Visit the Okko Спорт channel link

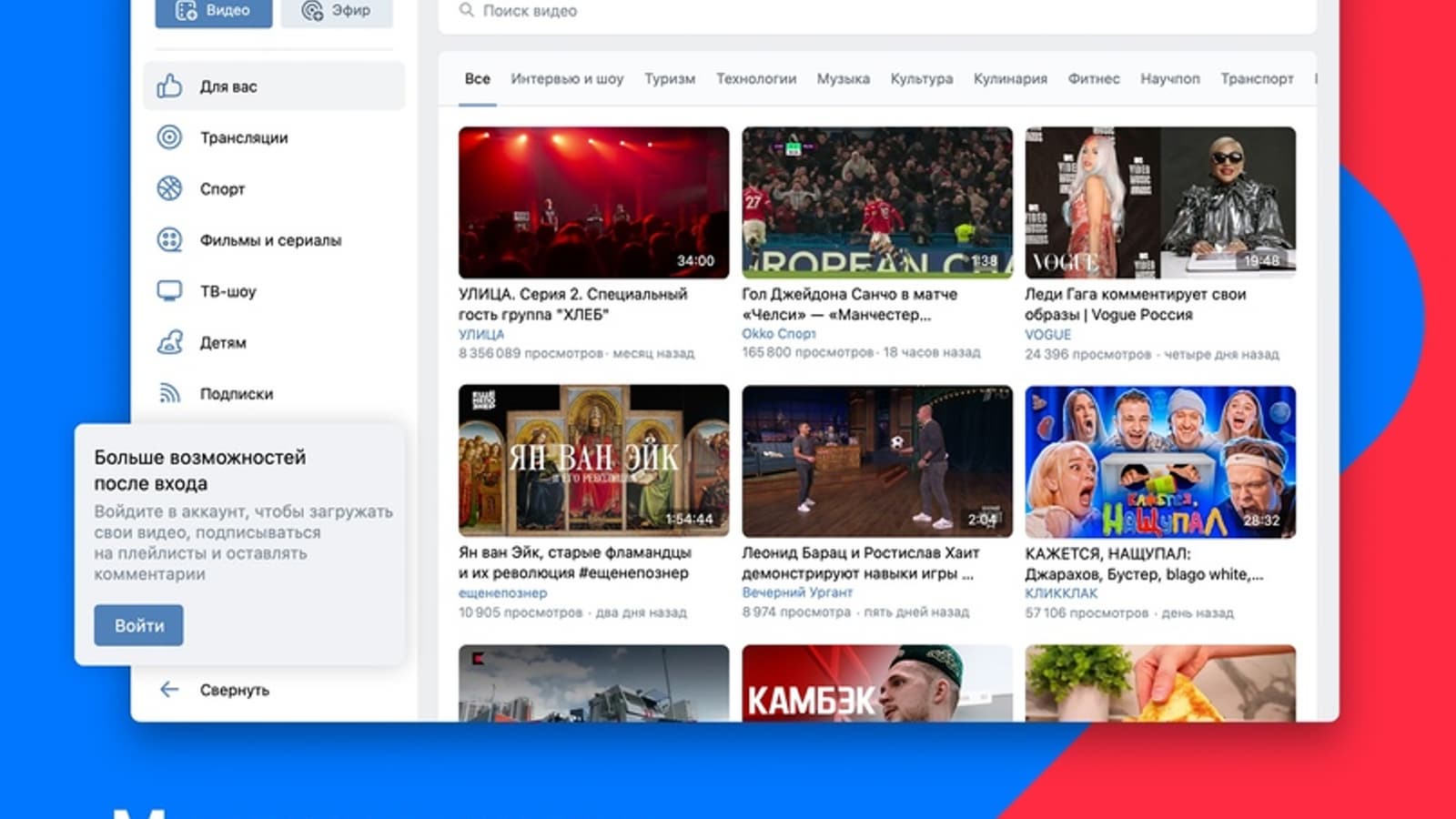click(779, 334)
